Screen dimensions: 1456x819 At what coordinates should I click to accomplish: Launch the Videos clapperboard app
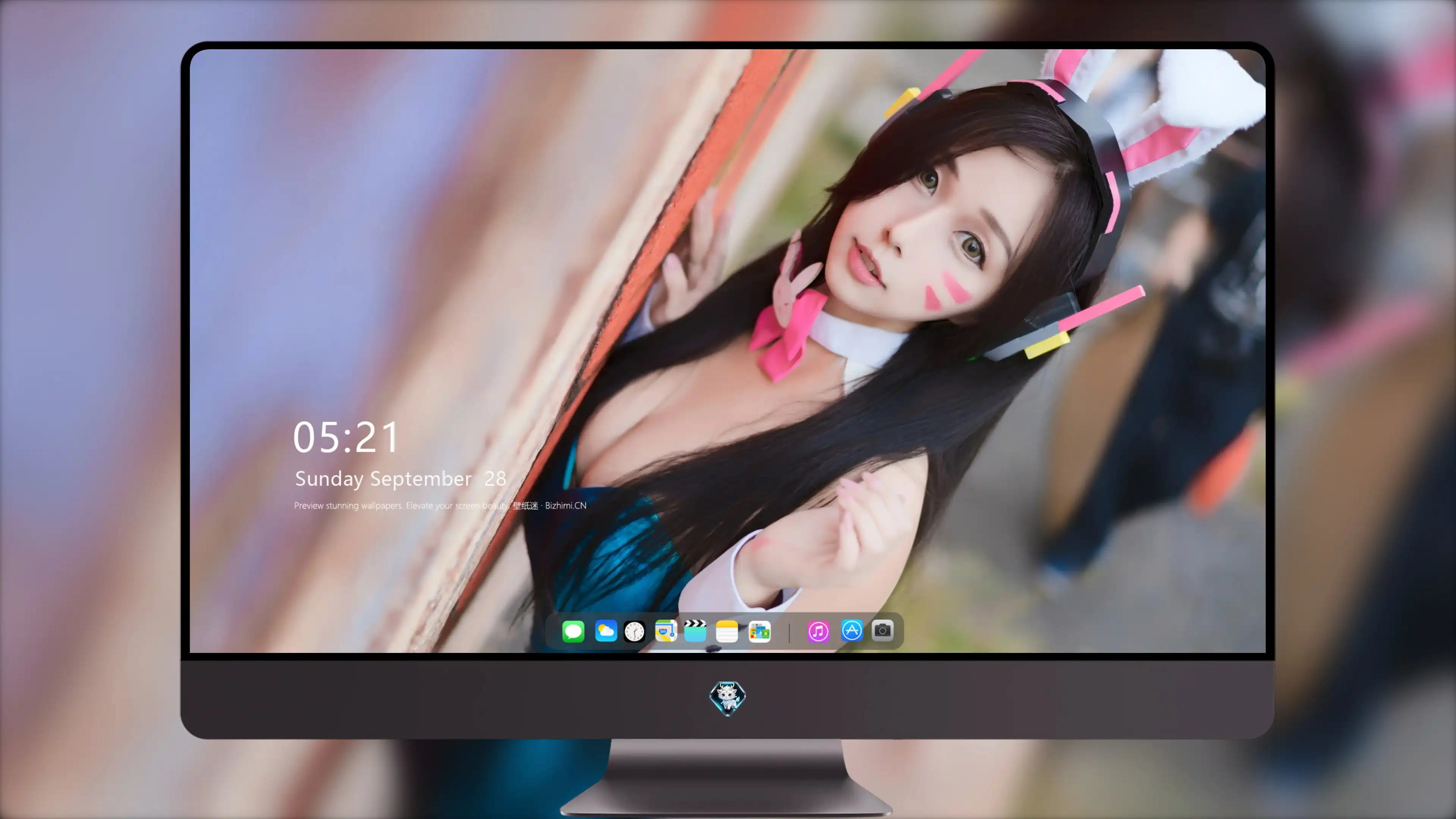tap(695, 631)
